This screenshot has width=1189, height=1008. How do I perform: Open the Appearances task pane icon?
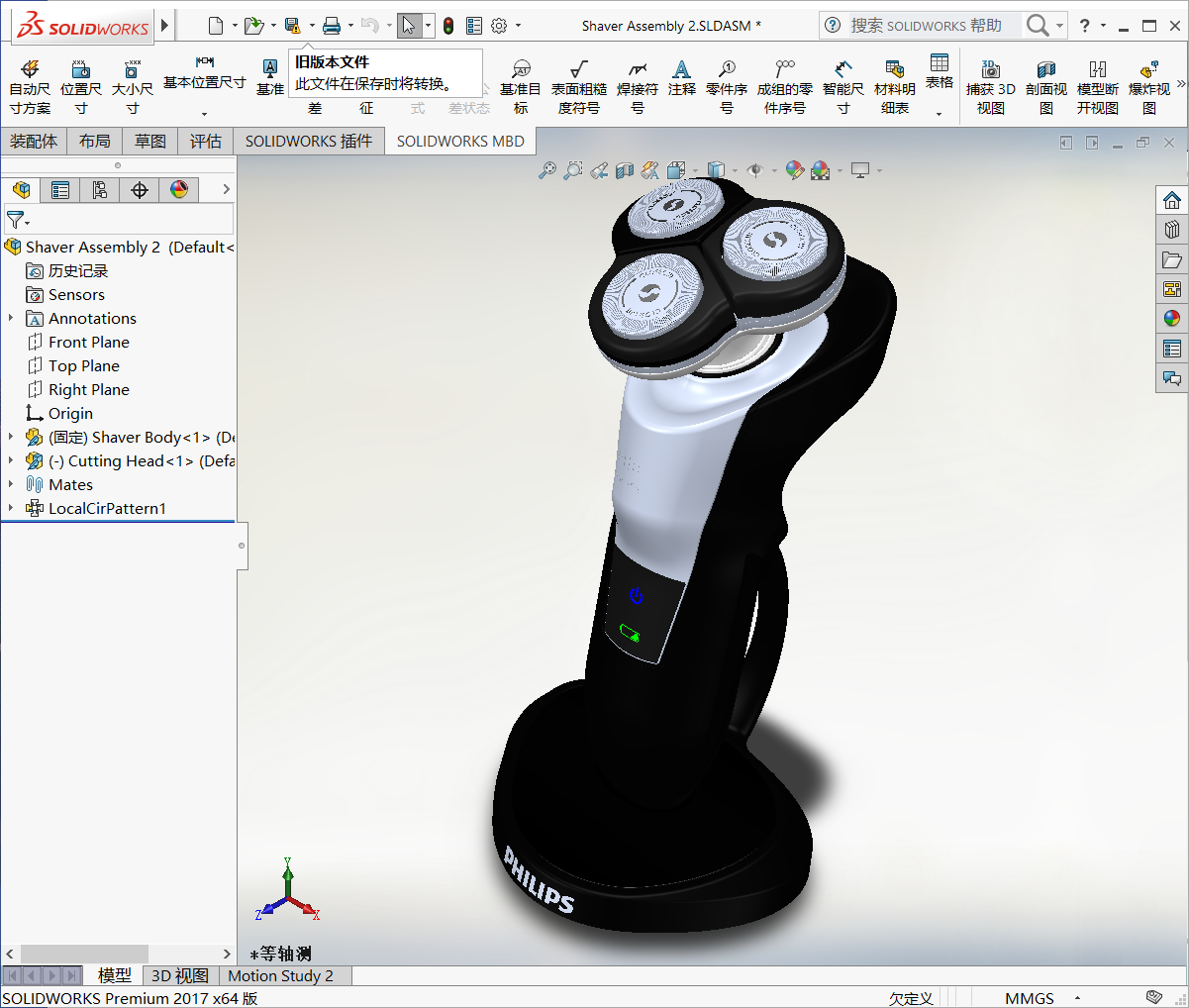(x=1172, y=319)
